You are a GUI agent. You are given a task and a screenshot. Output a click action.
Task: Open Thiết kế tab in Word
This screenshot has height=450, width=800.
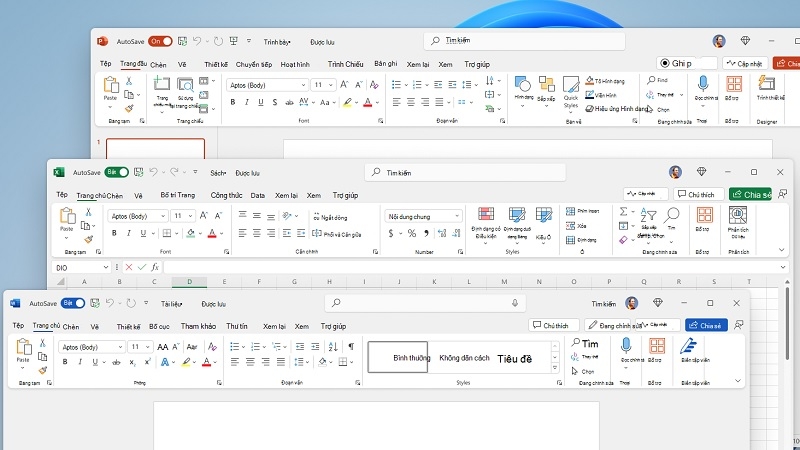(128, 327)
